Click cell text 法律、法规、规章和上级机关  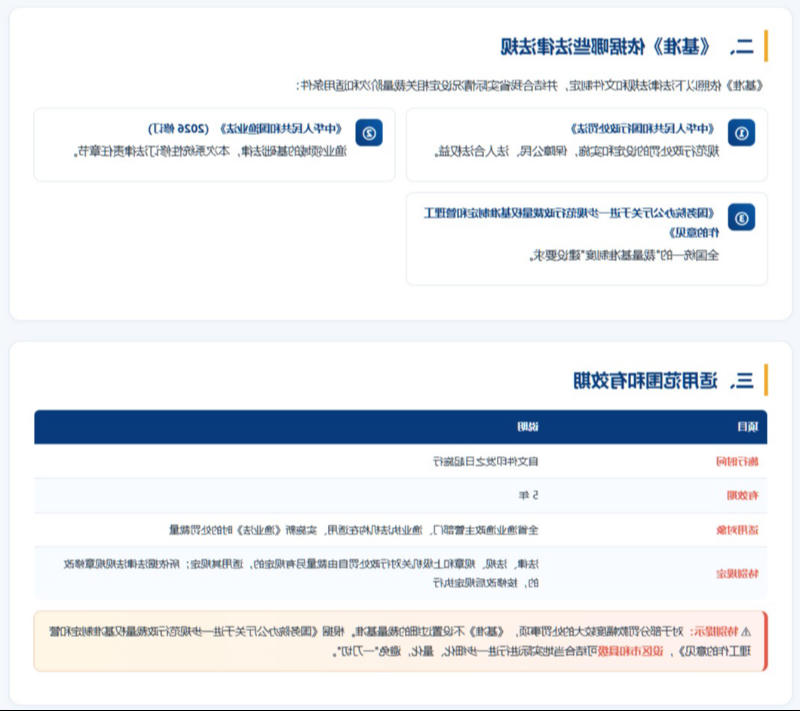[472, 564]
